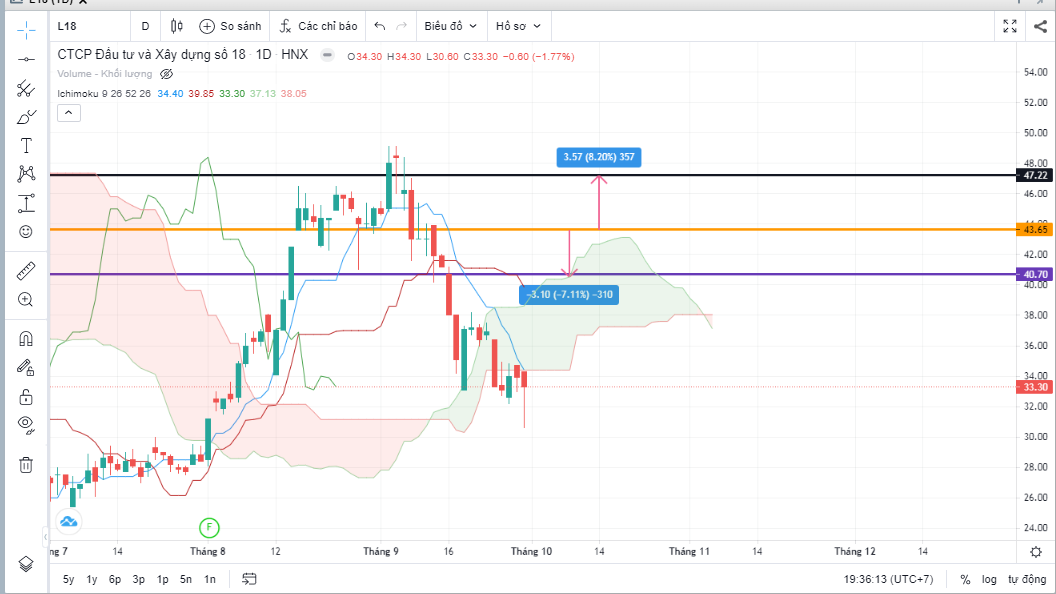Click the market status dot near HNX
The height and width of the screenshot is (594, 1056).
[x=327, y=55]
